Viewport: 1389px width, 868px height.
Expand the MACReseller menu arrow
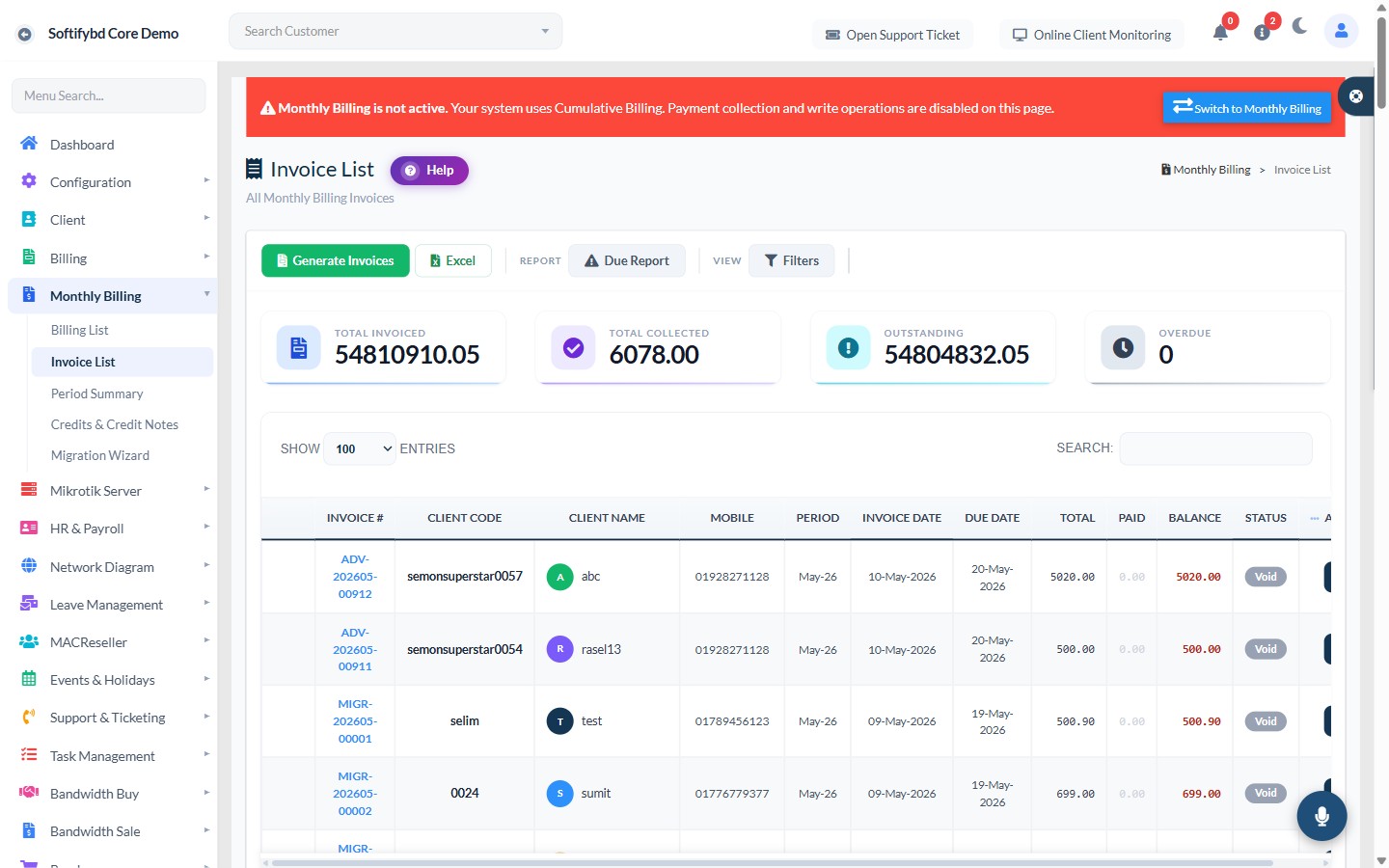click(x=206, y=640)
